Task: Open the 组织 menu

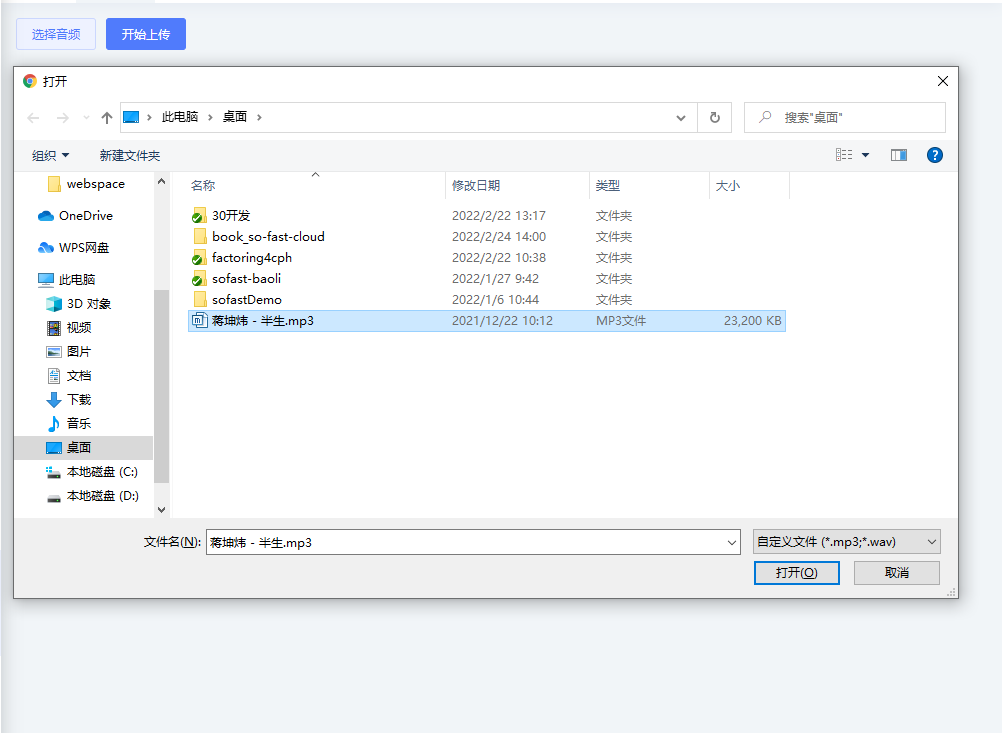Action: tap(50, 155)
